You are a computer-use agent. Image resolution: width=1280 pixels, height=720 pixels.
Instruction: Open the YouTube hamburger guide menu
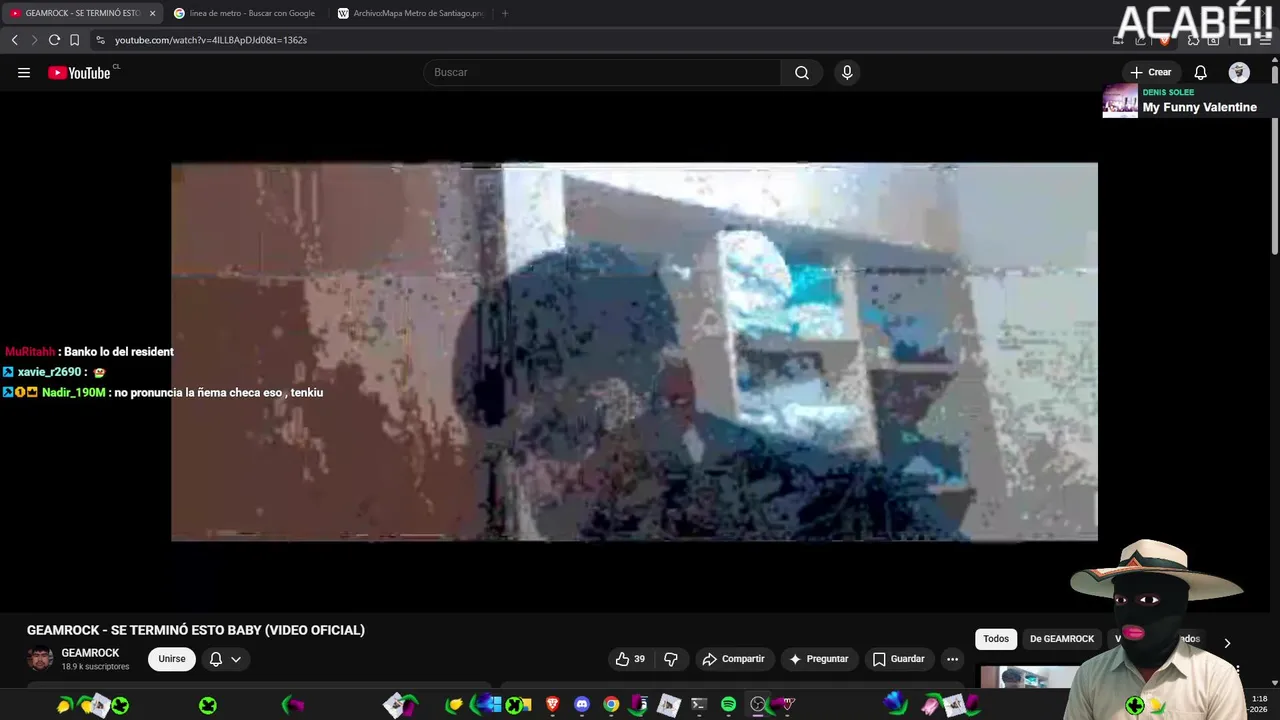(x=24, y=72)
